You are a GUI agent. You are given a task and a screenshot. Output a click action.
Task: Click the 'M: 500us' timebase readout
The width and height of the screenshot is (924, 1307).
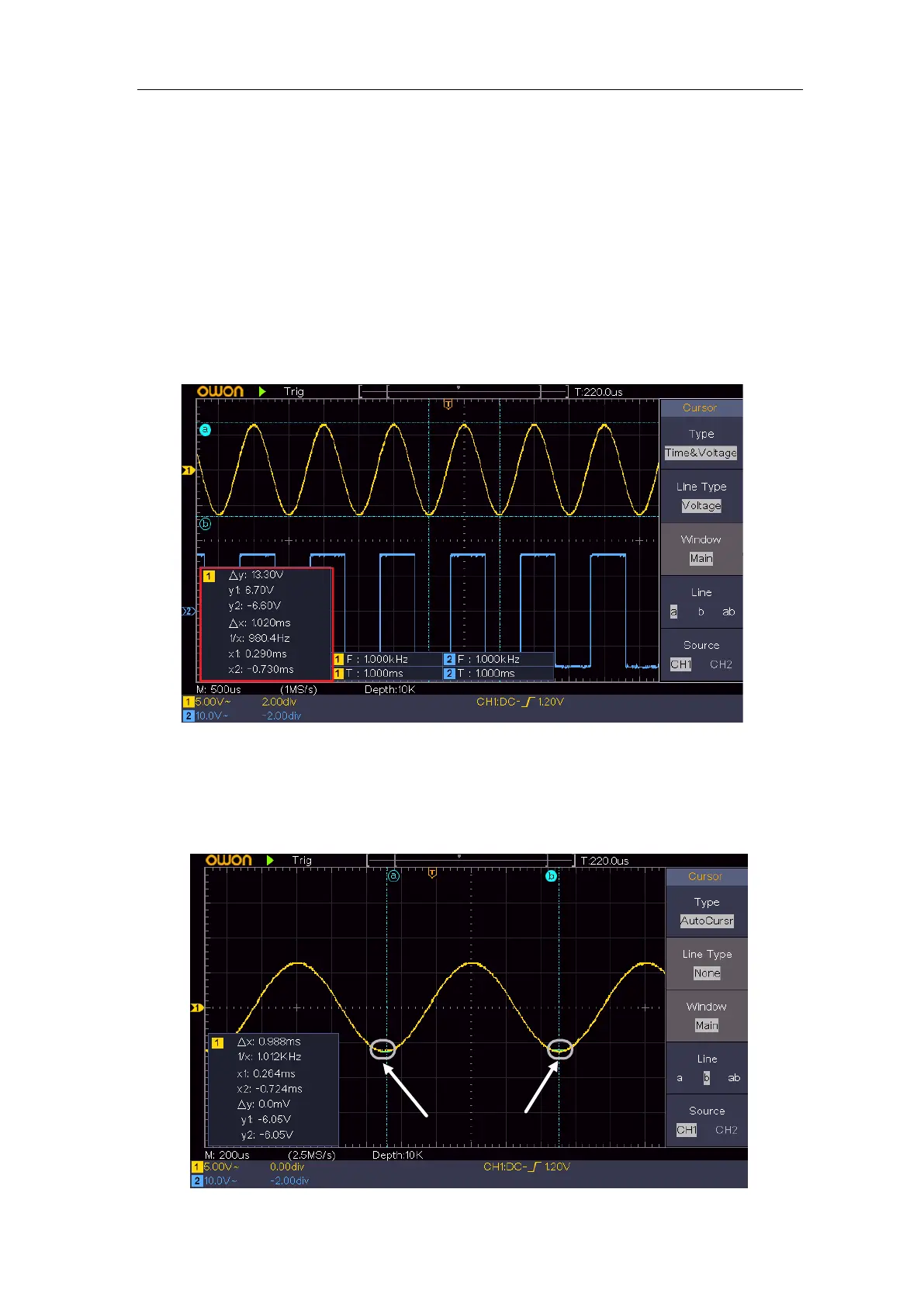(x=219, y=689)
